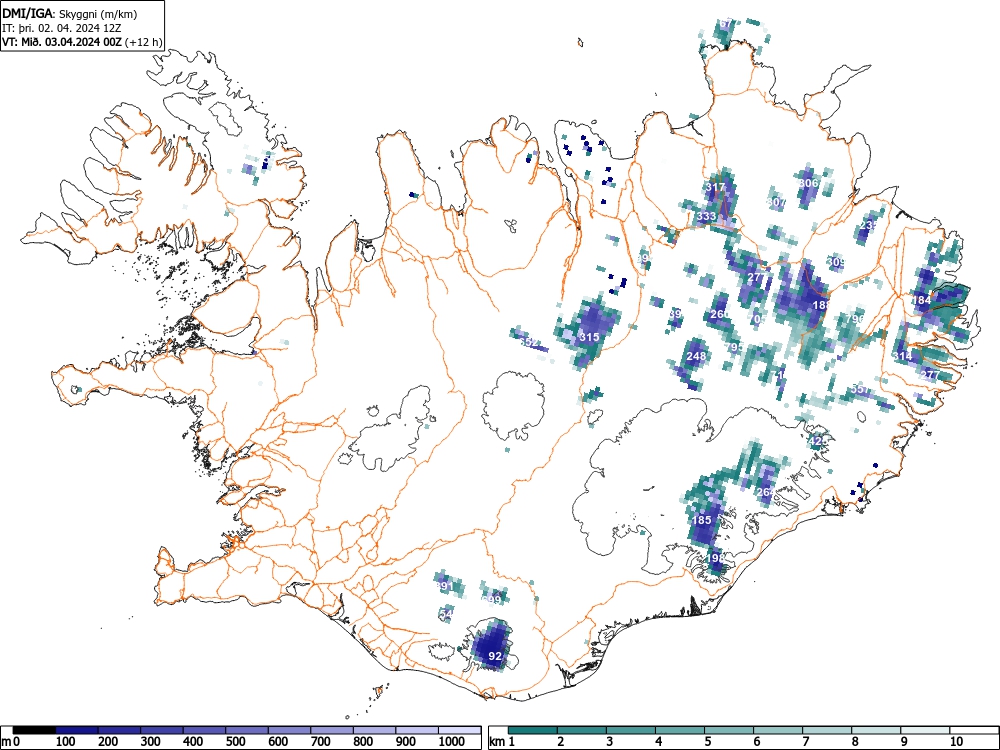
Task: Click visibility value 260 on map
Action: pos(720,314)
